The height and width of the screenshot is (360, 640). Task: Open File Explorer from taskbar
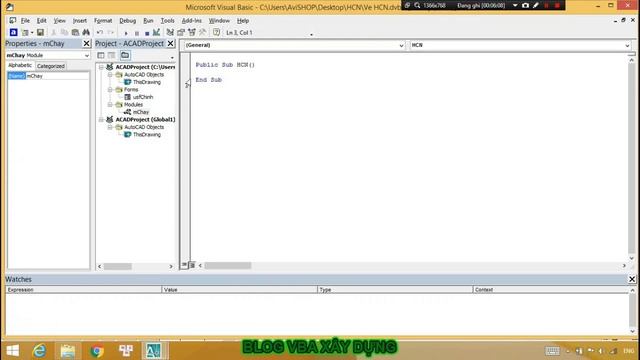click(x=68, y=351)
